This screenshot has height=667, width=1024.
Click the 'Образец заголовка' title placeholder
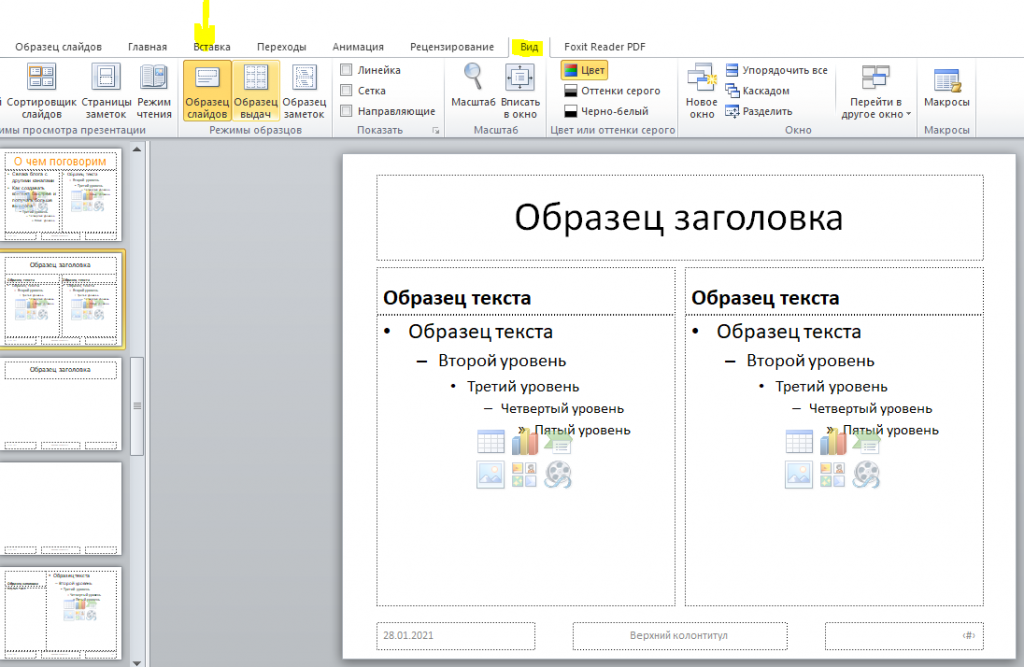tap(679, 218)
